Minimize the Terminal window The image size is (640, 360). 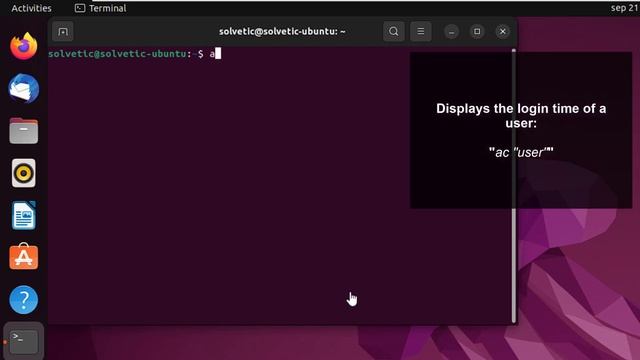click(451, 31)
